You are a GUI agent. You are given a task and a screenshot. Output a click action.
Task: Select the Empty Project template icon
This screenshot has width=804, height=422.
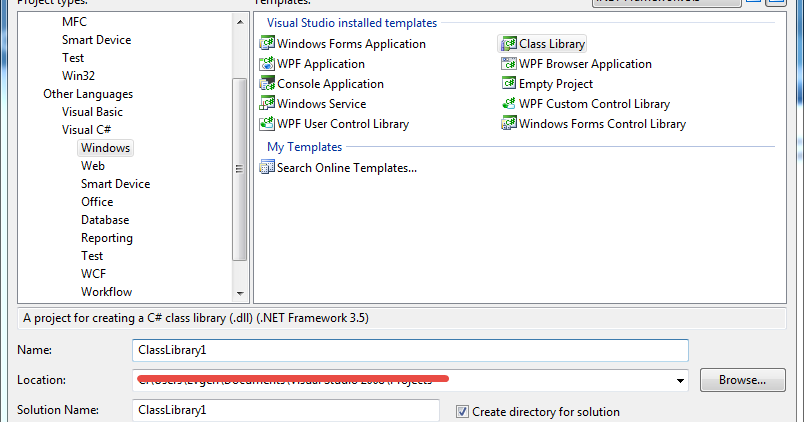[509, 84]
